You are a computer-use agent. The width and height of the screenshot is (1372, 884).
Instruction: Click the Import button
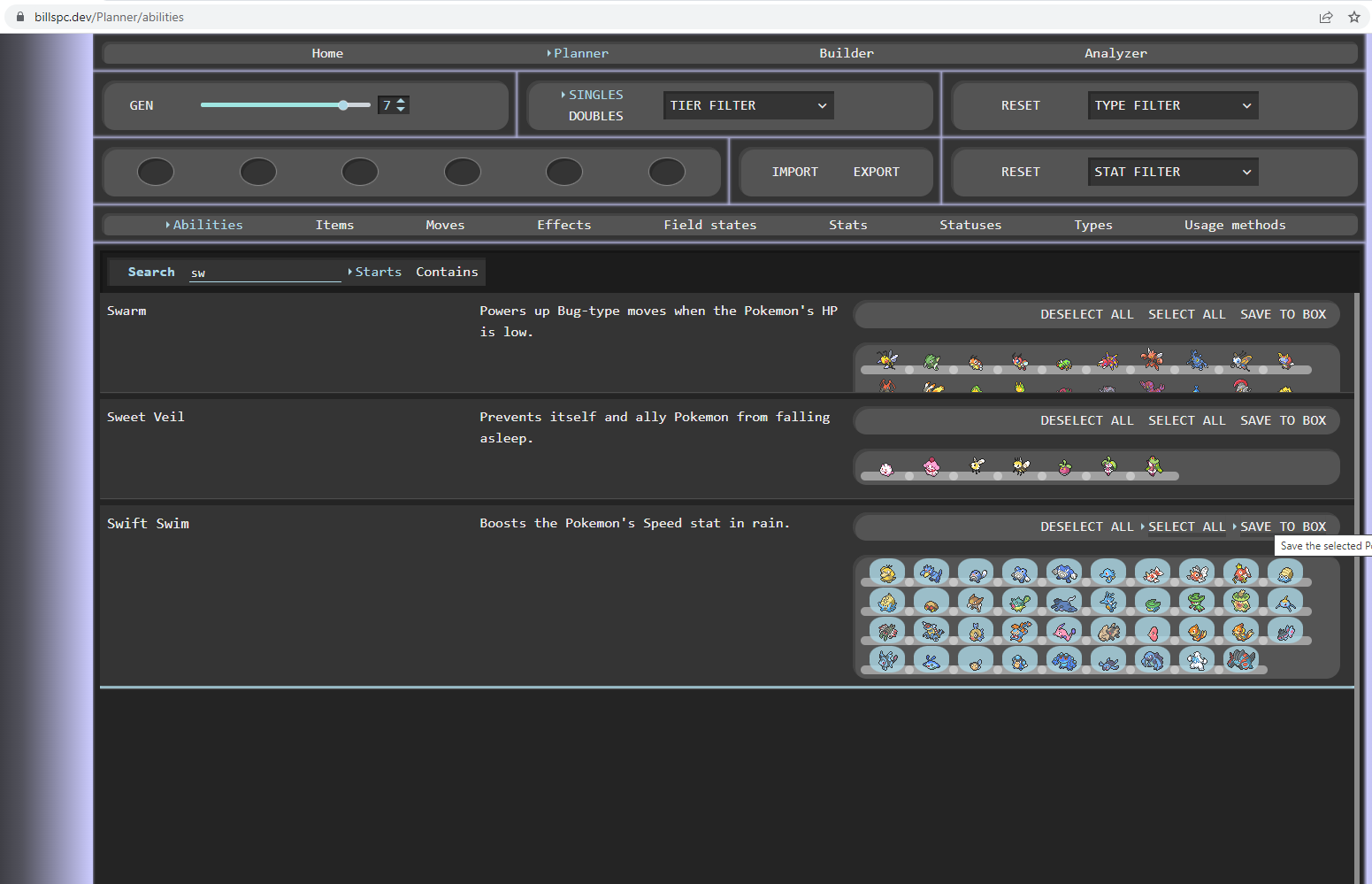[794, 172]
